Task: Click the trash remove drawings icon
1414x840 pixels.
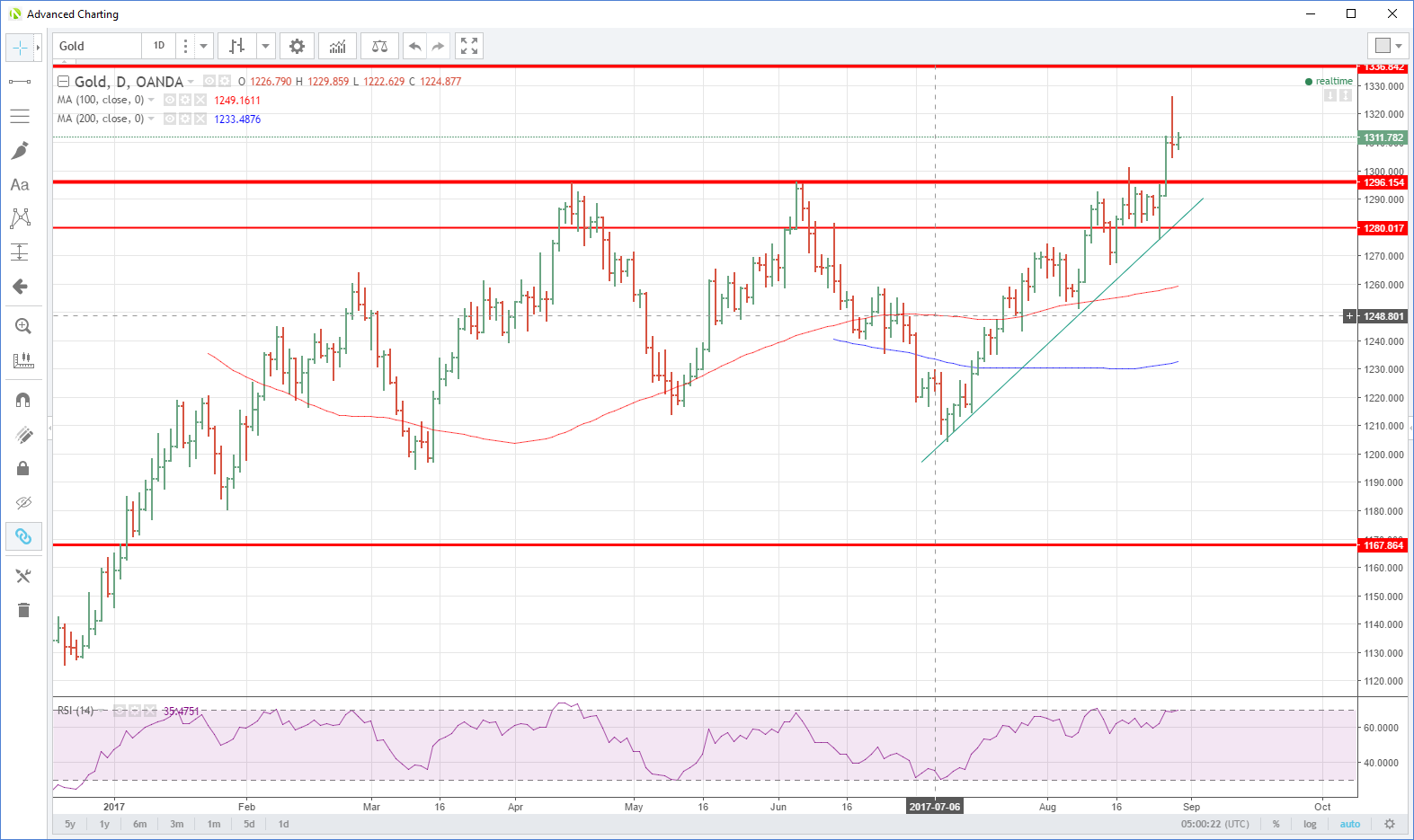Action: 23,611
